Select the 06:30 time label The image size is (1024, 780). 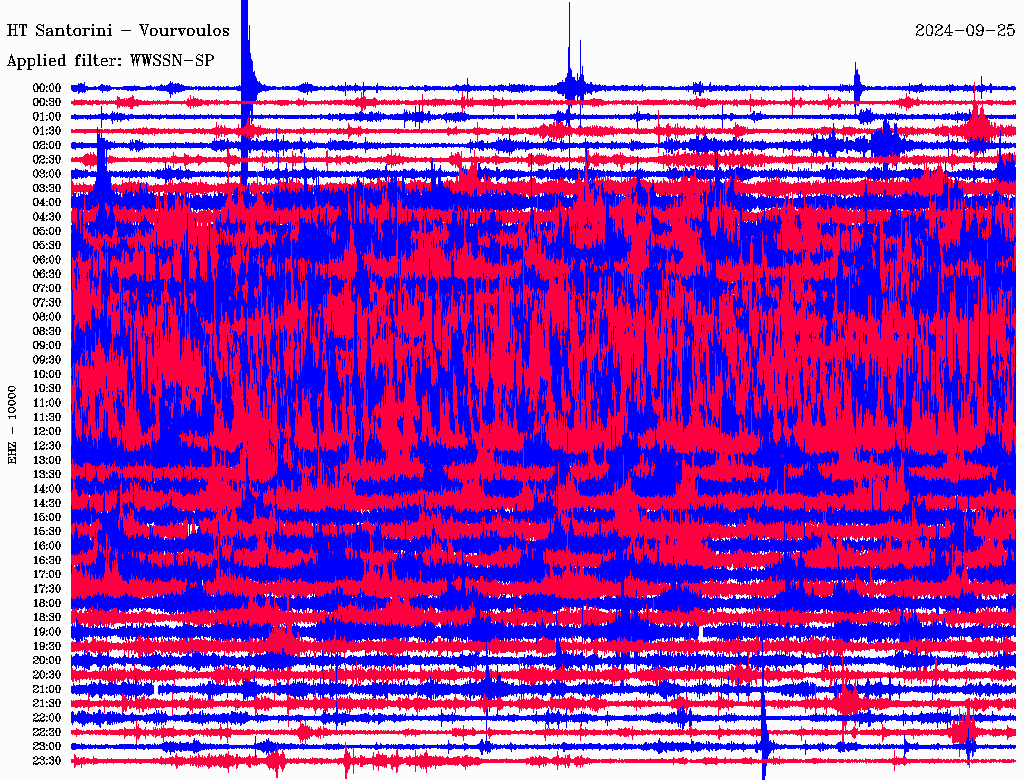click(x=47, y=274)
